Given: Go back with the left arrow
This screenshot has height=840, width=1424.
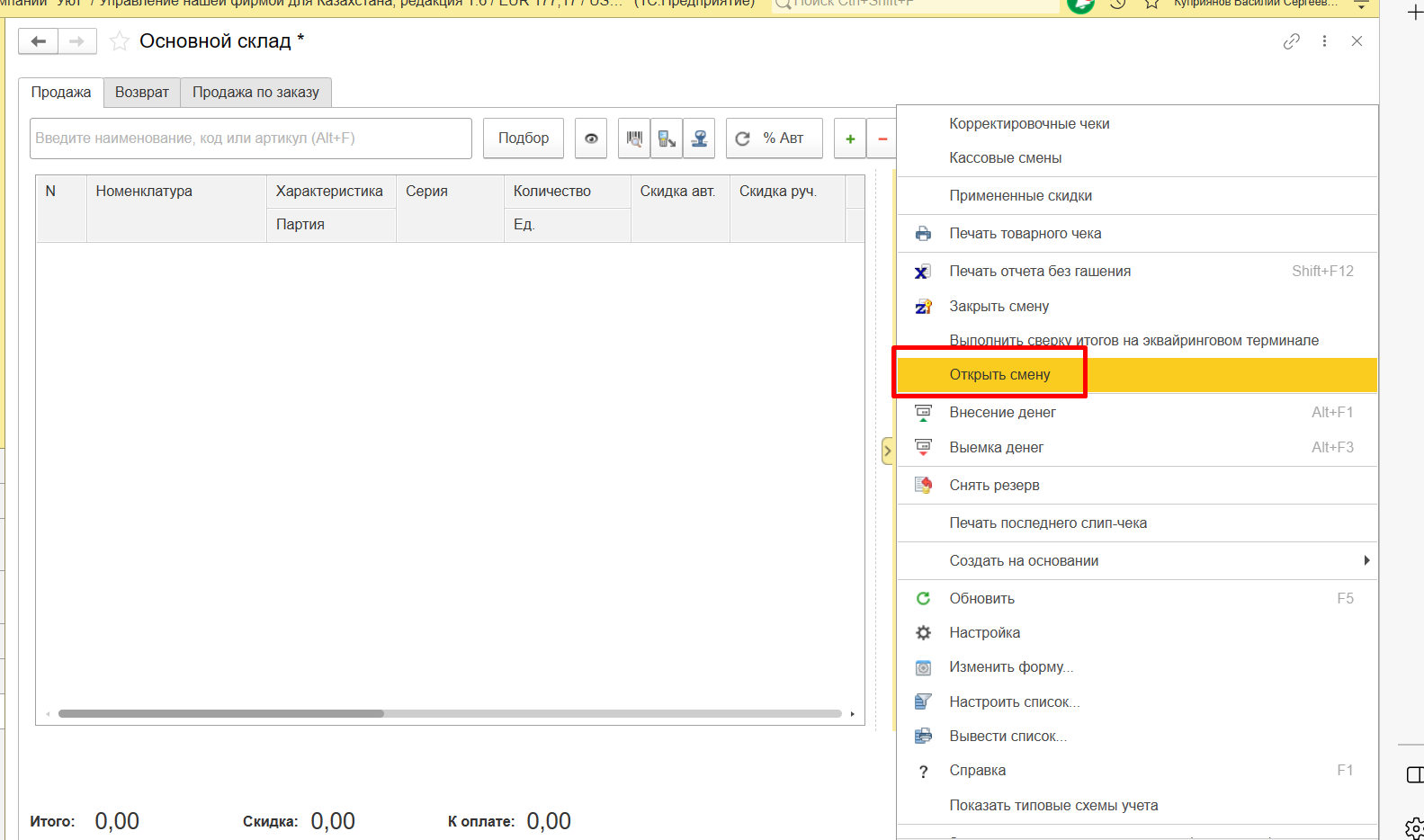Looking at the screenshot, I should pyautogui.click(x=39, y=41).
